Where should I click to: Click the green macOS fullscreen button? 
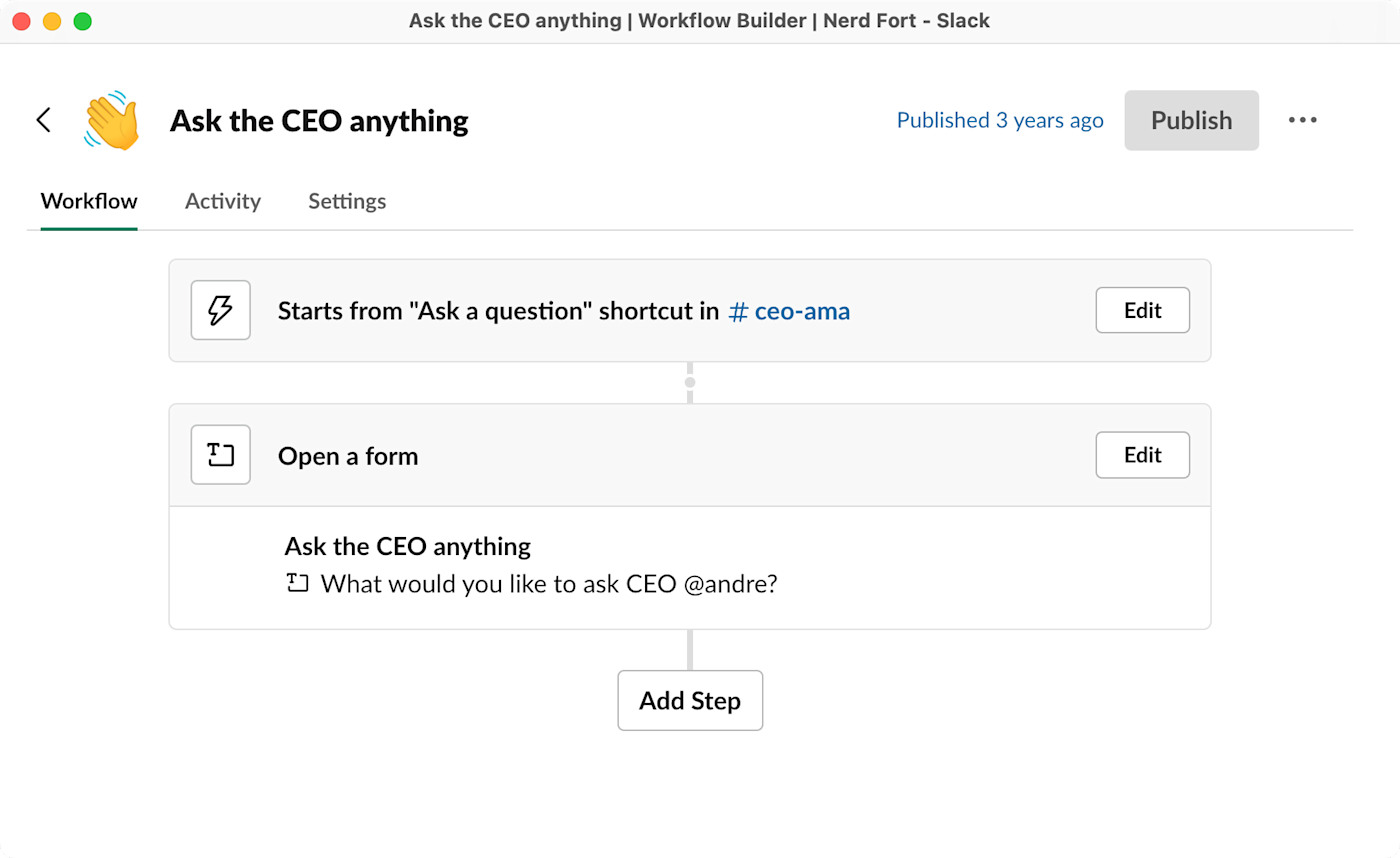point(83,21)
